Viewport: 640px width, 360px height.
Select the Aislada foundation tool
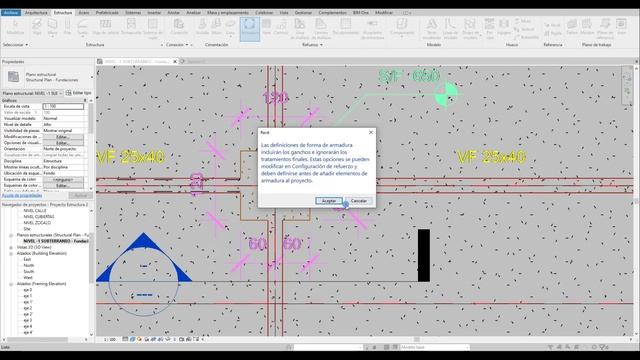[x=202, y=27]
